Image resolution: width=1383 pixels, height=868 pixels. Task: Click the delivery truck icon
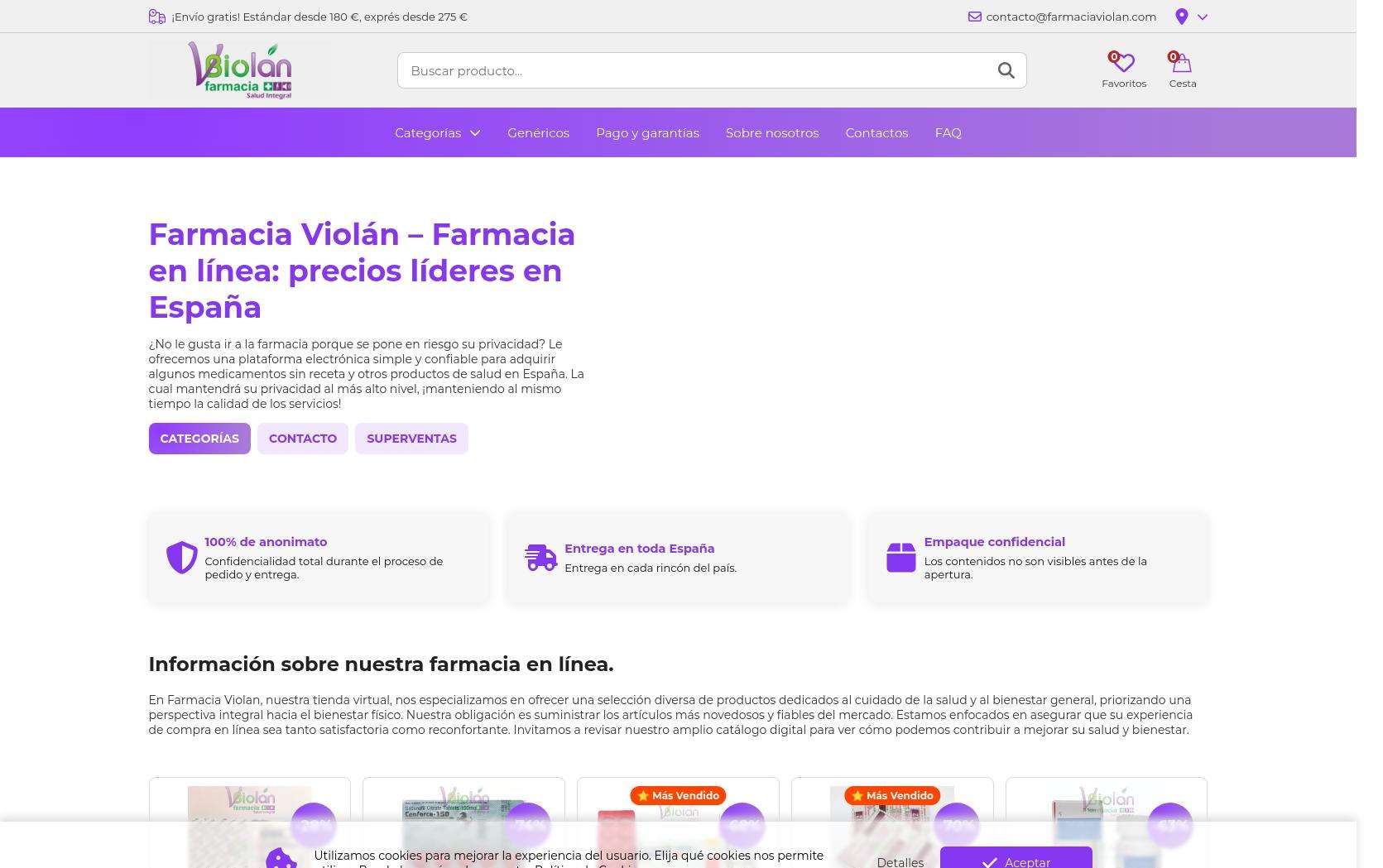click(x=541, y=558)
